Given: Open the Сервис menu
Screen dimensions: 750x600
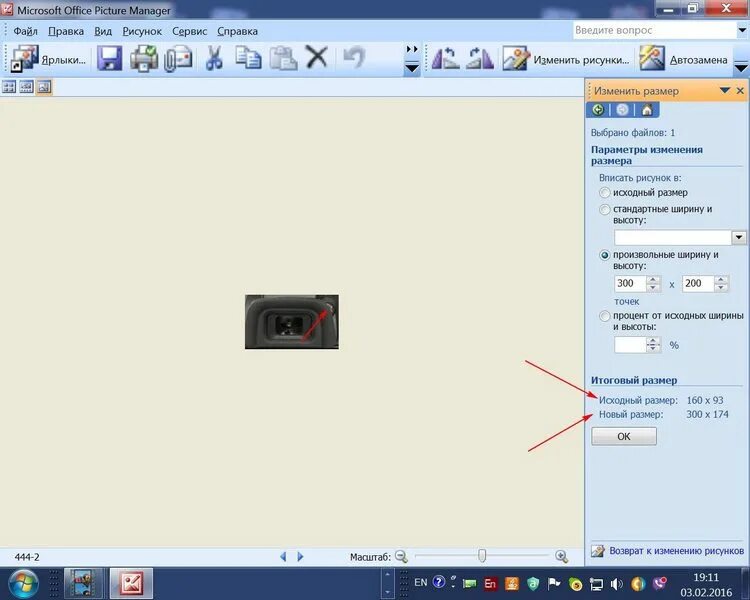Looking at the screenshot, I should coord(189,31).
